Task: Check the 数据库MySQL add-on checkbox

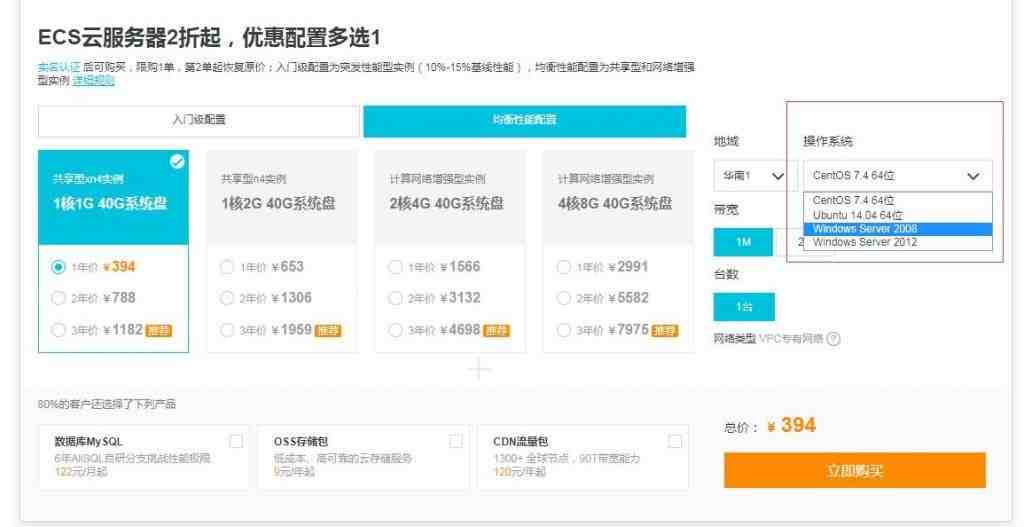Action: pos(236,441)
